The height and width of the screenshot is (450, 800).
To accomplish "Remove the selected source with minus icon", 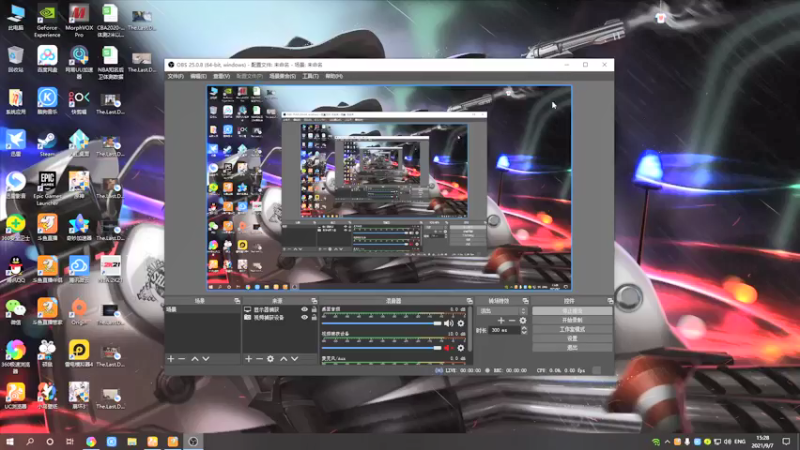I will click(259, 359).
